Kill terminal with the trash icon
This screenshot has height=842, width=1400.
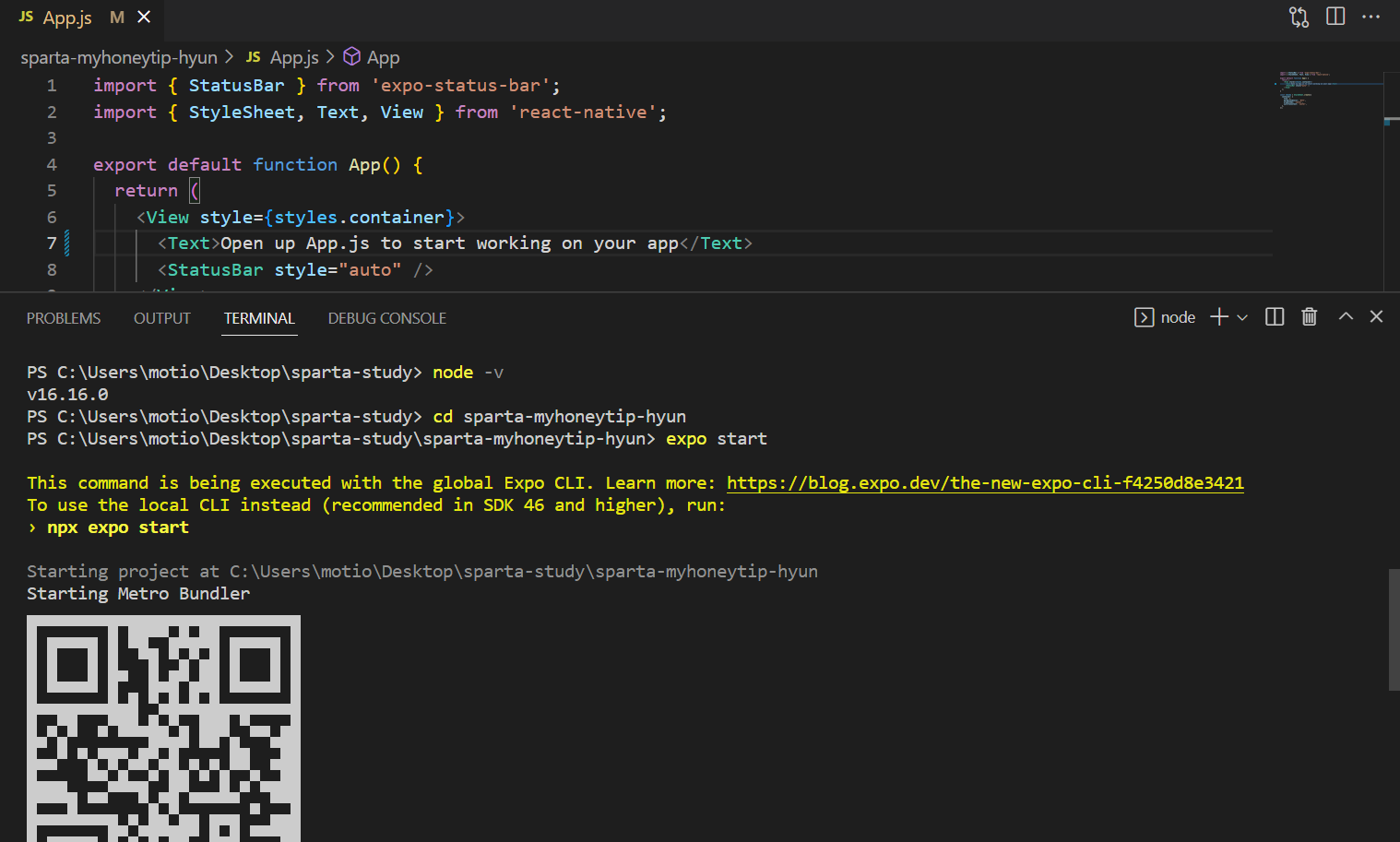click(x=1309, y=317)
